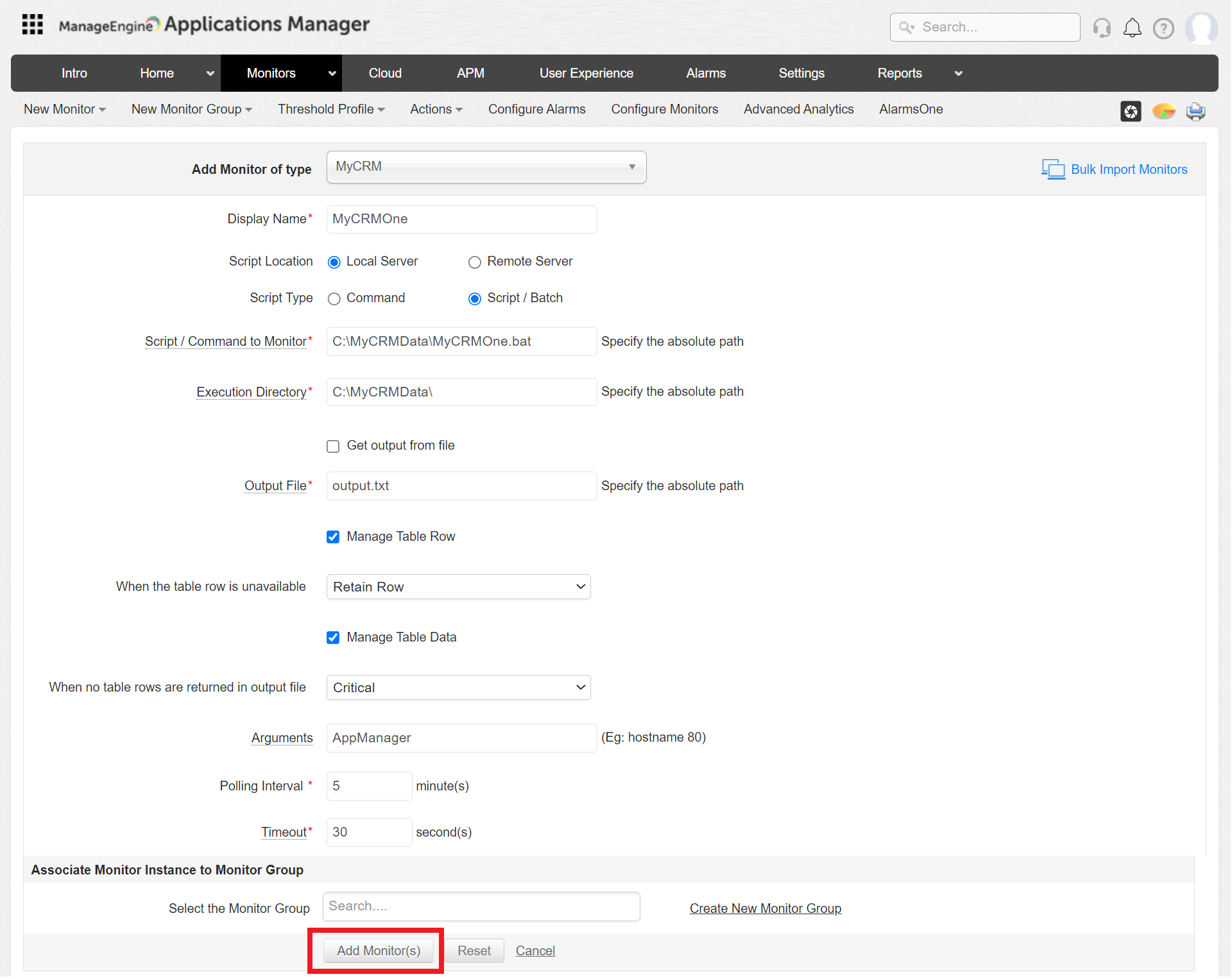Uncheck Manage Table Row checkbox
The height and width of the screenshot is (979, 1232).
(333, 538)
